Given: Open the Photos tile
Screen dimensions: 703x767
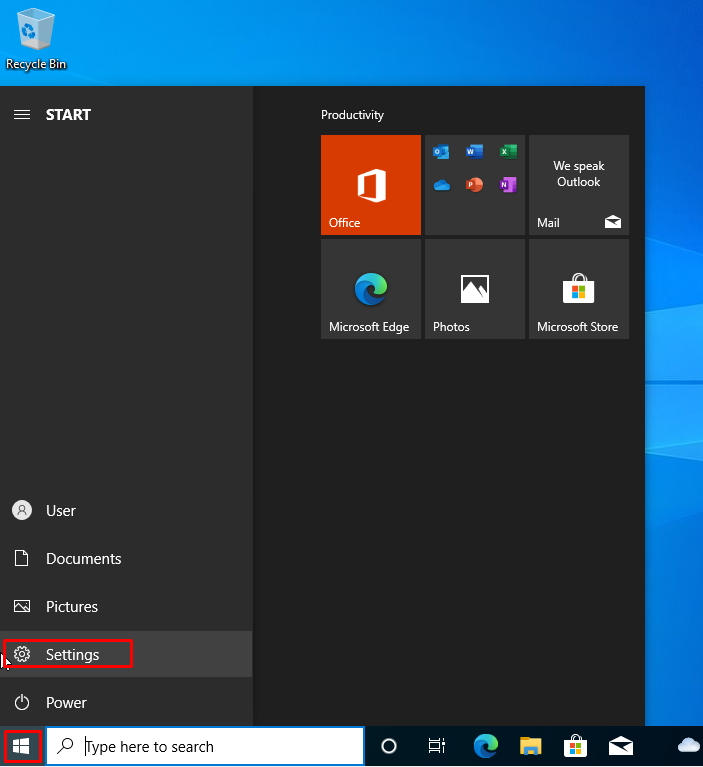Looking at the screenshot, I should [x=474, y=289].
